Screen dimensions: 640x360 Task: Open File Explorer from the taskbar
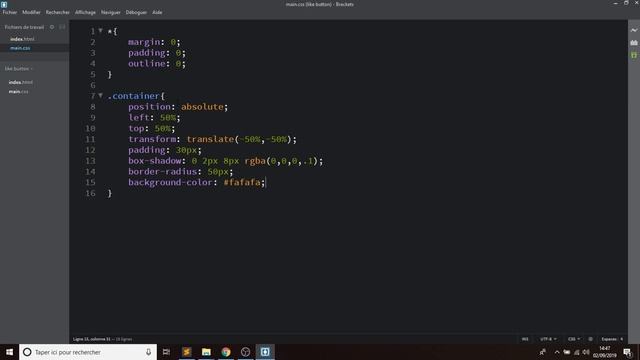click(x=206, y=352)
